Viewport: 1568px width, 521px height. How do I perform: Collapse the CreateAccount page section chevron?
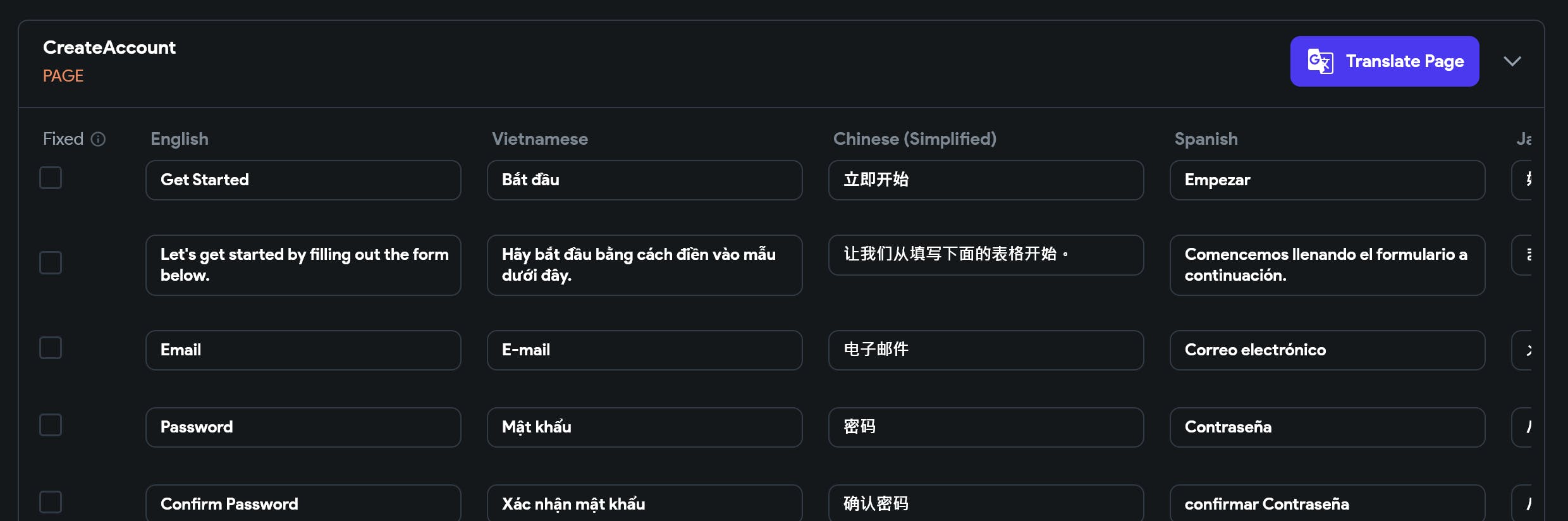(1512, 61)
